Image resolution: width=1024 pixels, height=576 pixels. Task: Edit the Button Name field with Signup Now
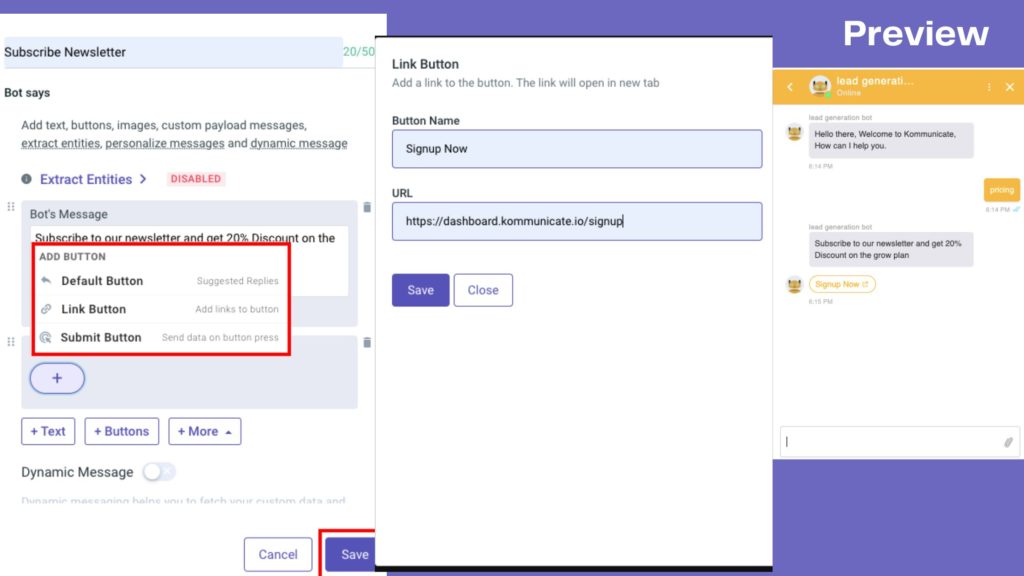click(577, 149)
